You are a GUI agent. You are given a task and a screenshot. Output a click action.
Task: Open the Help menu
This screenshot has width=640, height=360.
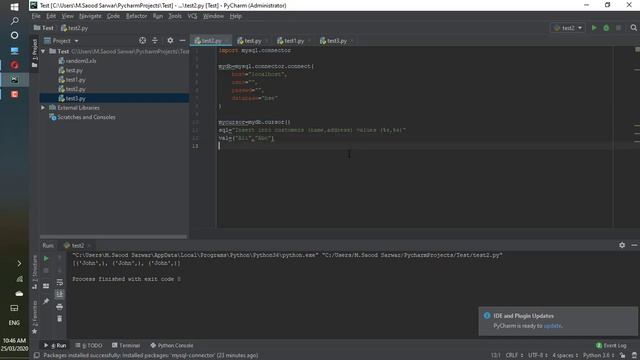(x=236, y=16)
